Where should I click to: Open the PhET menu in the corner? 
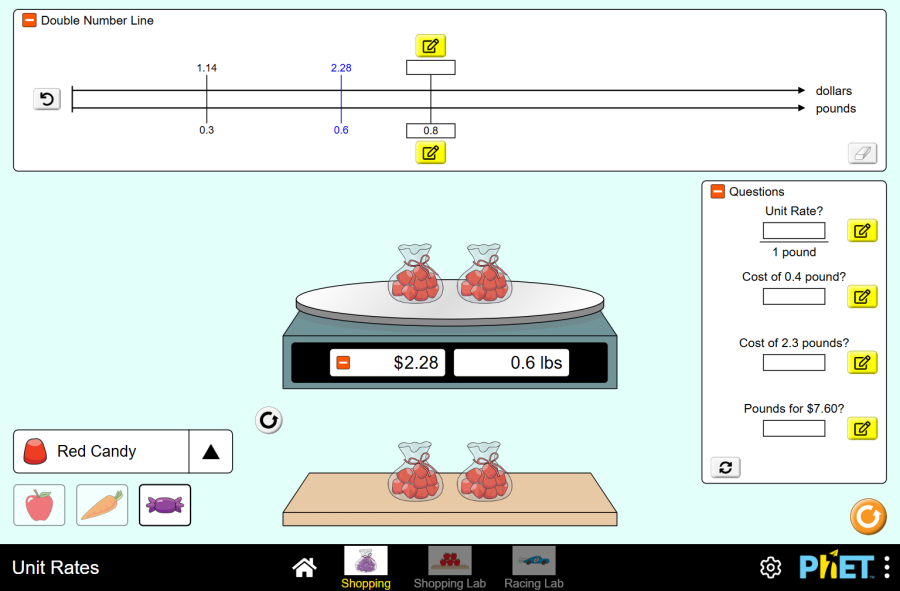pos(888,567)
